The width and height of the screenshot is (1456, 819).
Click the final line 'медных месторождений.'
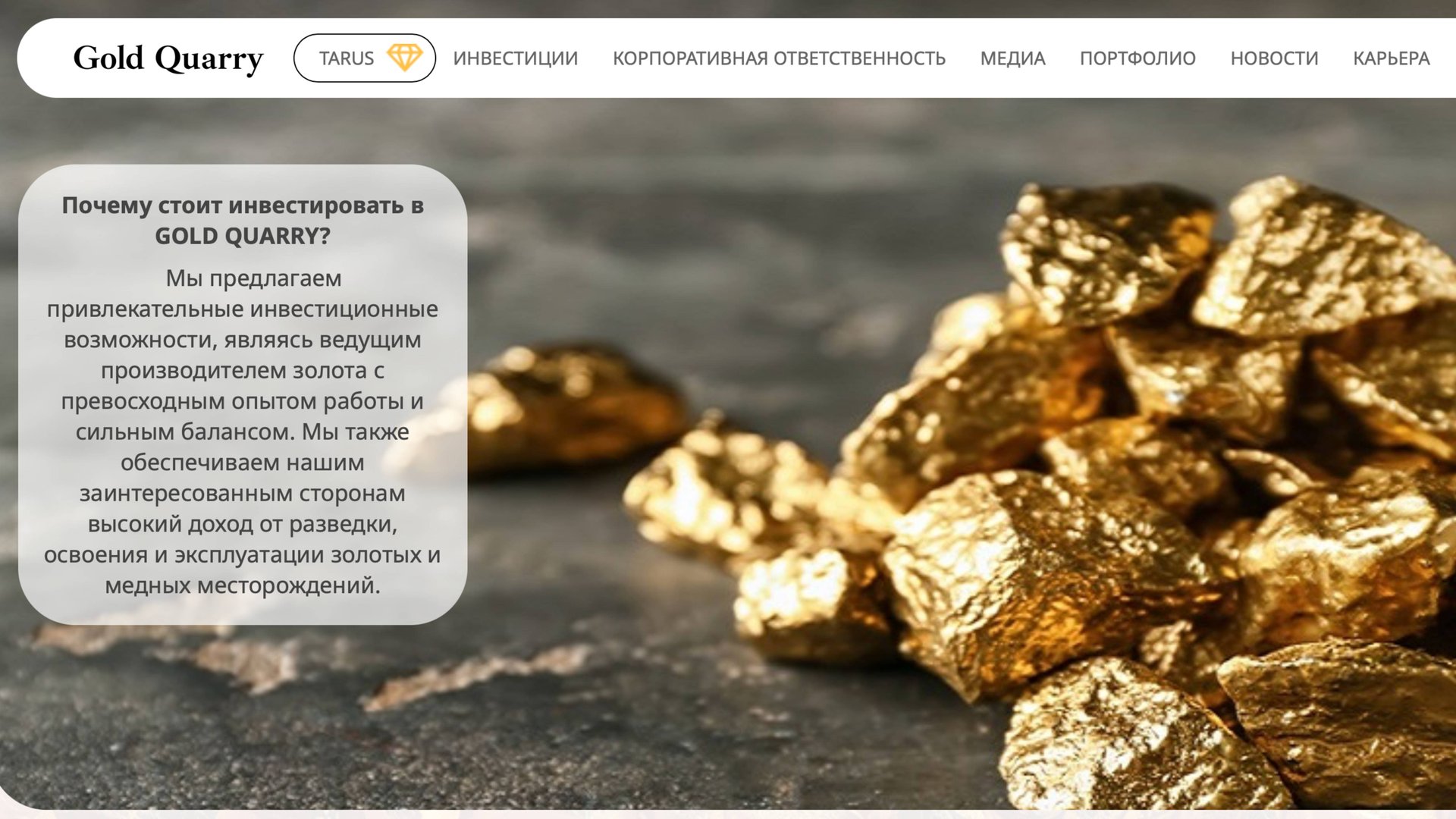click(243, 585)
